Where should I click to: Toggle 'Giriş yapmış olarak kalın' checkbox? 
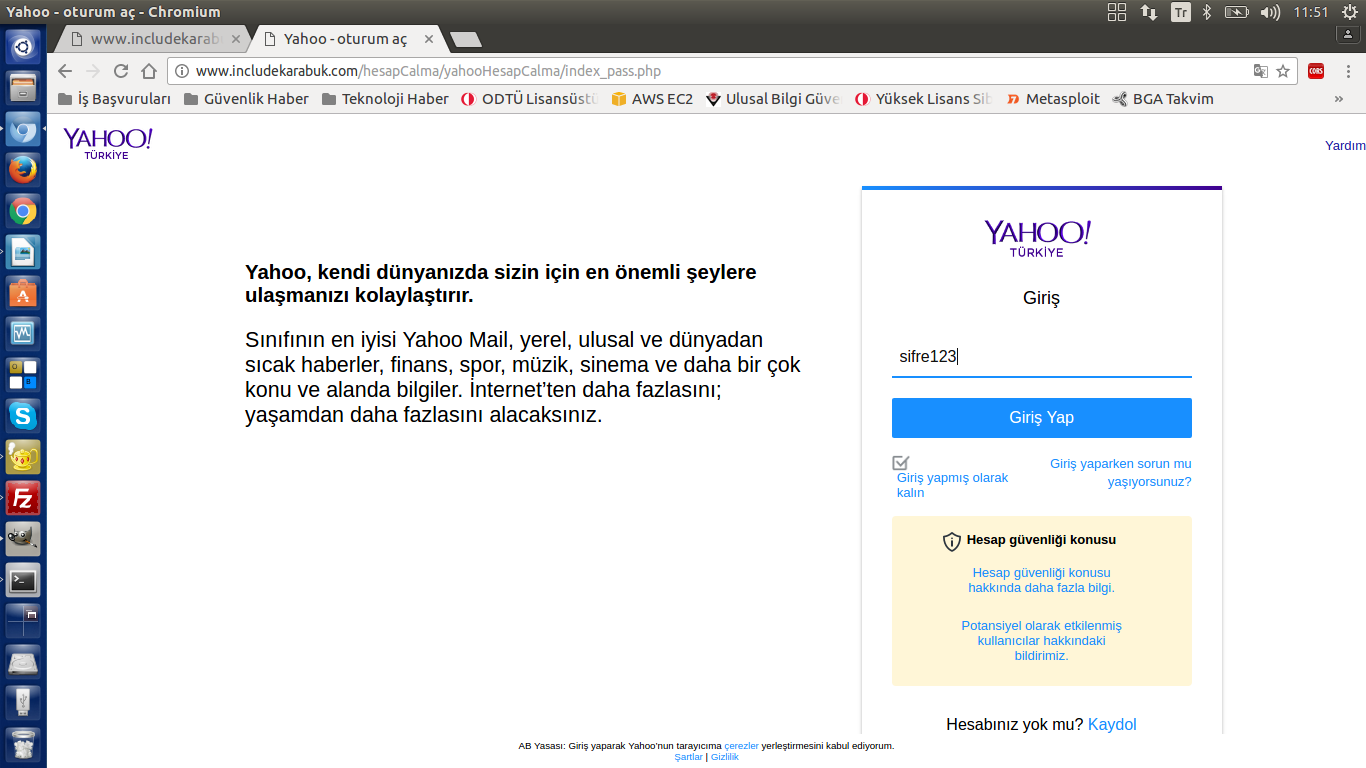pyautogui.click(x=901, y=463)
